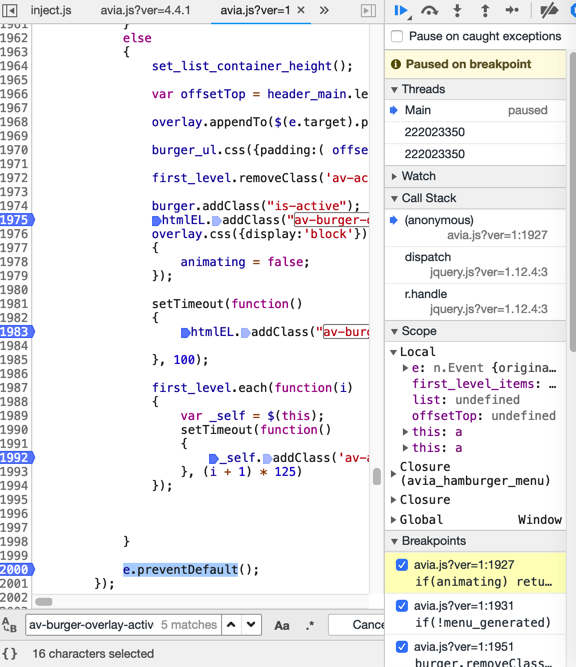Screen dimensions: 576x667
Task: Show more tabs chevron
Action: 324,10
